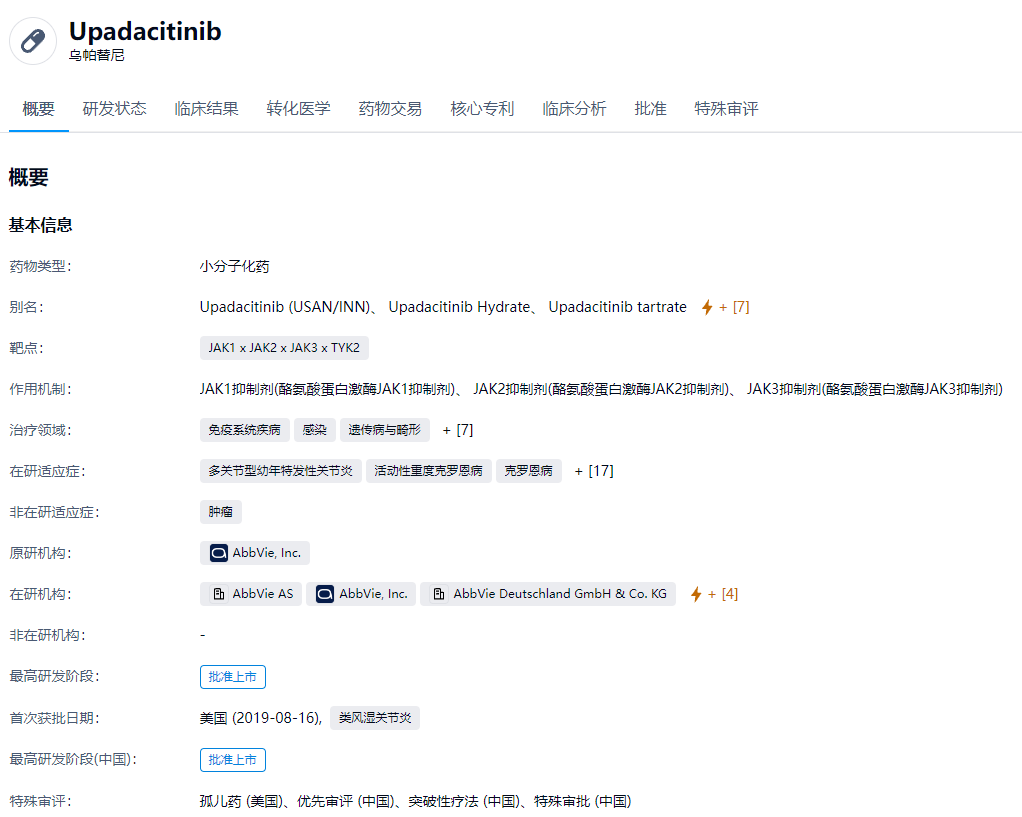Switch to the 概要 tab
The width and height of the screenshot is (1022, 817).
point(38,109)
